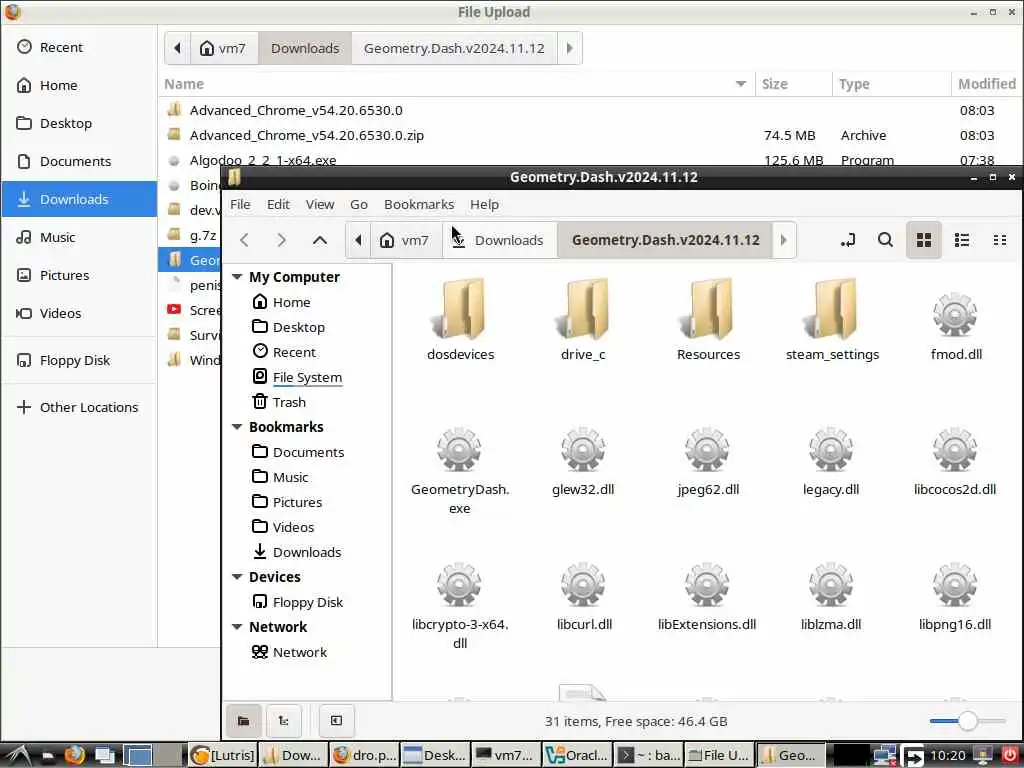Image resolution: width=1024 pixels, height=768 pixels.
Task: Click the power button in tray
Action: (x=1010, y=755)
